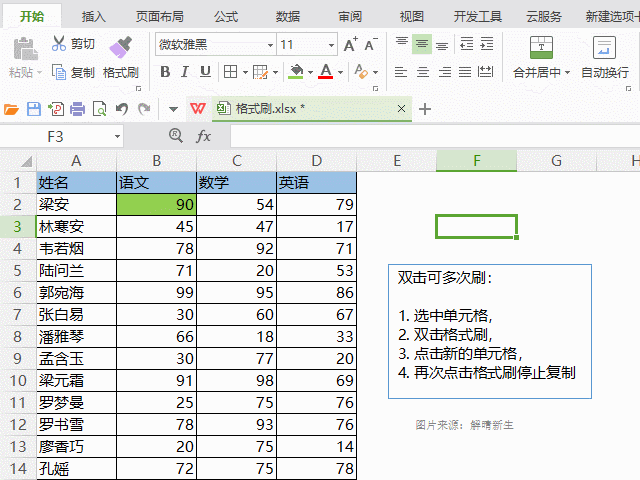Click the insert function fx button

click(203, 136)
